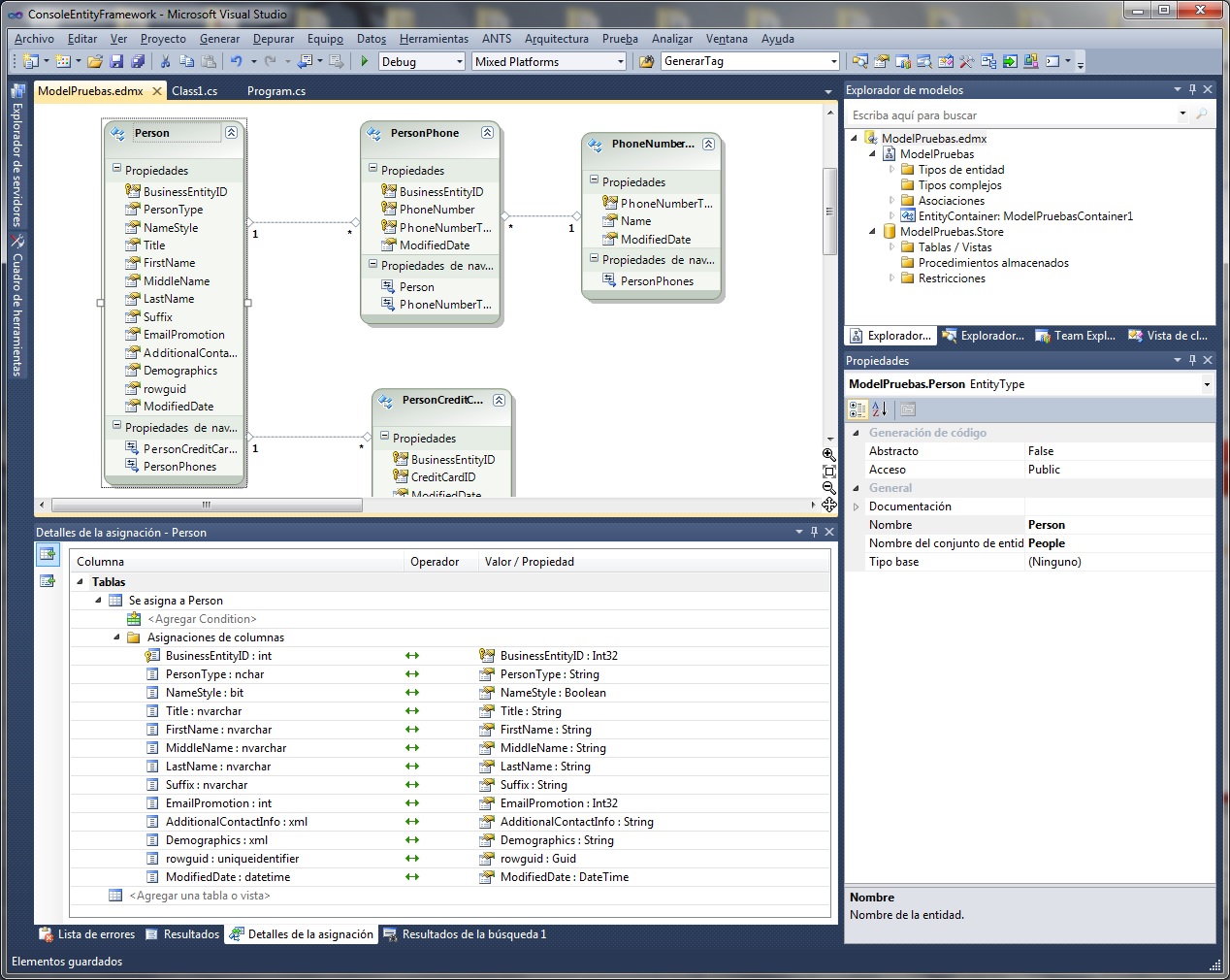Screen dimensions: 1230x980
Task: Open the Arquitectura menu
Action: (x=556, y=39)
